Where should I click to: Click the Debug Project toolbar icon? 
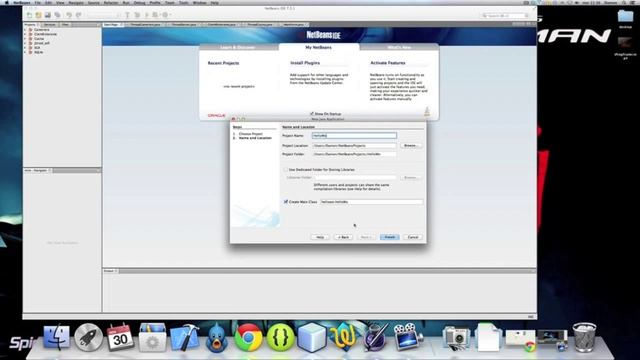click(156, 15)
